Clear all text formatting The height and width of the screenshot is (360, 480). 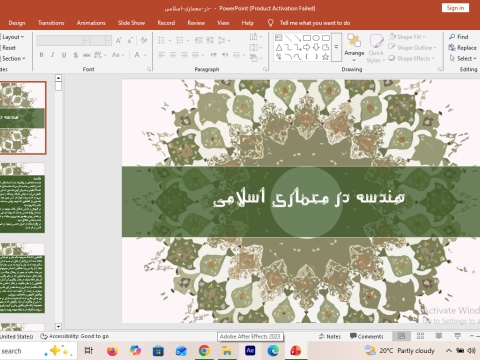(x=144, y=40)
